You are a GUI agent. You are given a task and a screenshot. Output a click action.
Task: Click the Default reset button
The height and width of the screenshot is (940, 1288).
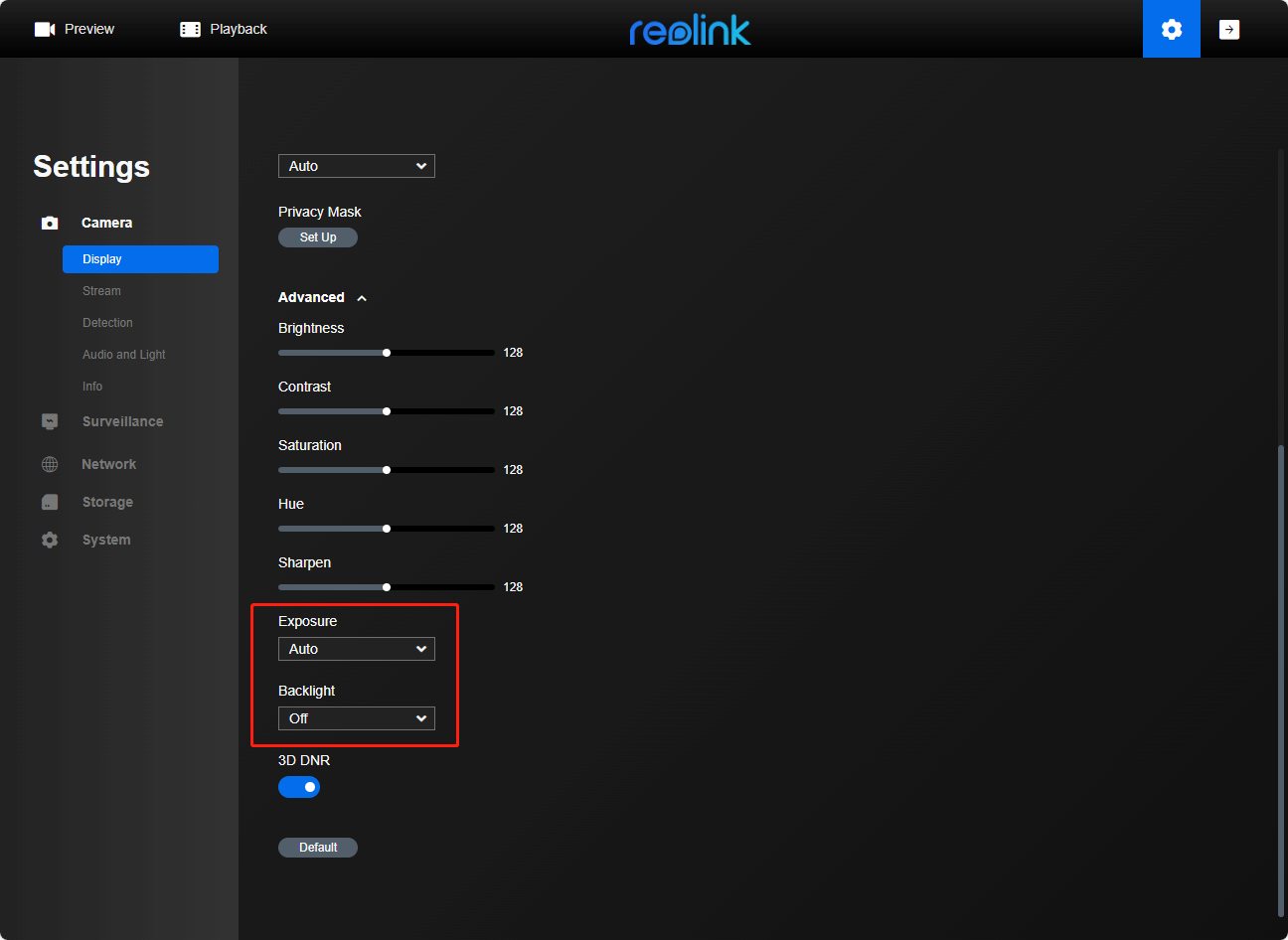pyautogui.click(x=318, y=848)
